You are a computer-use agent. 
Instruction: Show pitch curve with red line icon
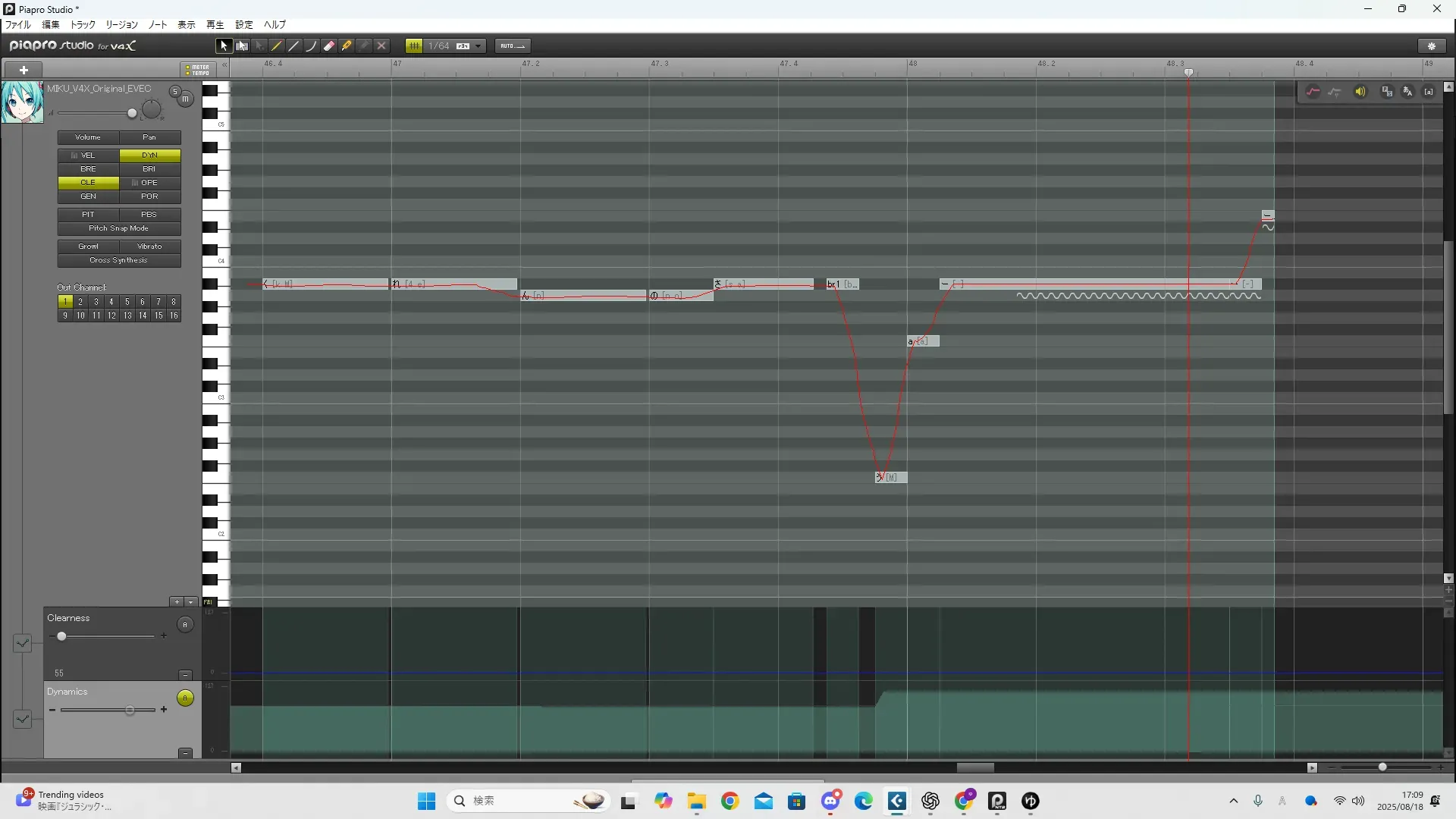[x=1313, y=92]
